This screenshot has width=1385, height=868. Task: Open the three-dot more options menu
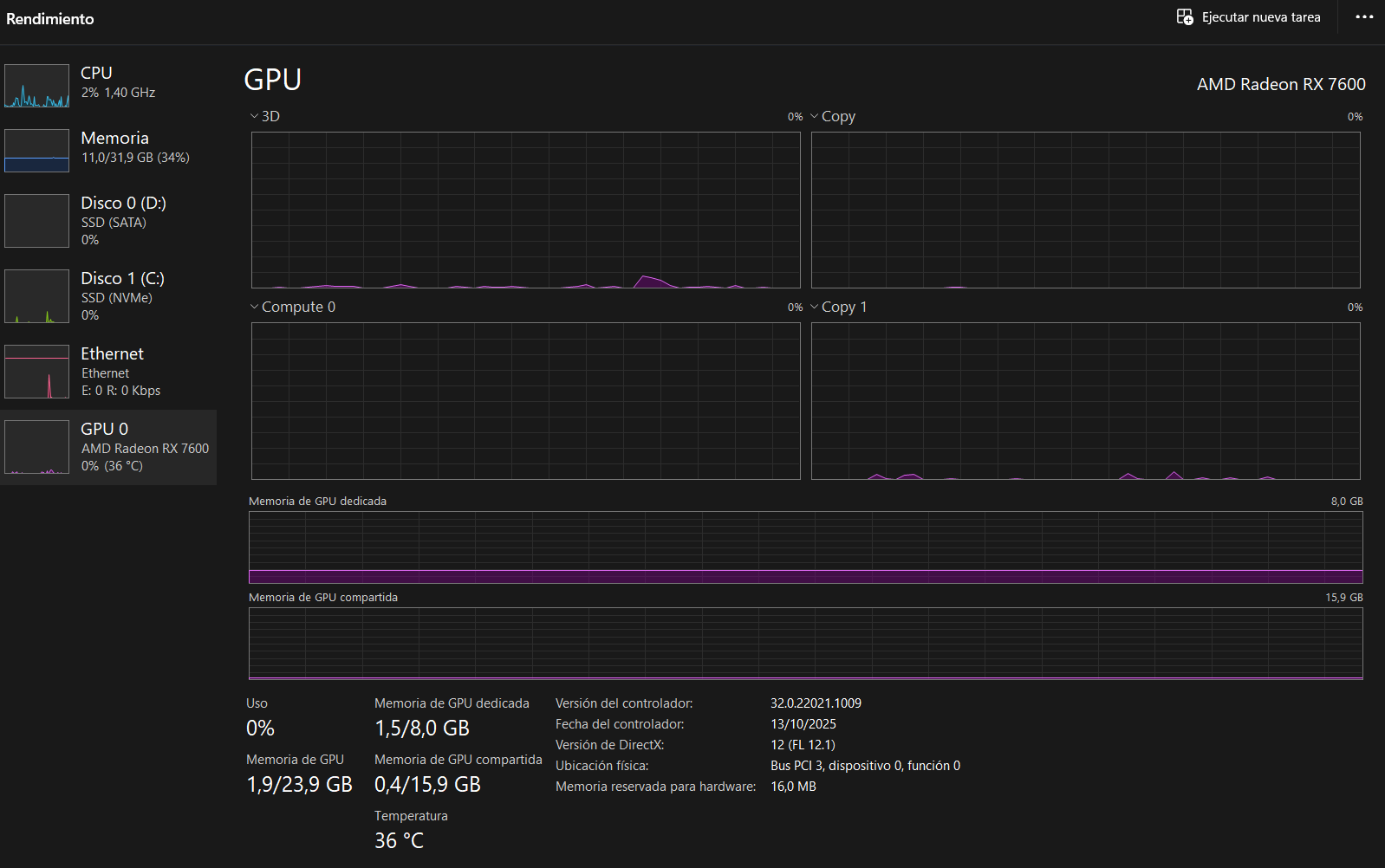click(1364, 17)
